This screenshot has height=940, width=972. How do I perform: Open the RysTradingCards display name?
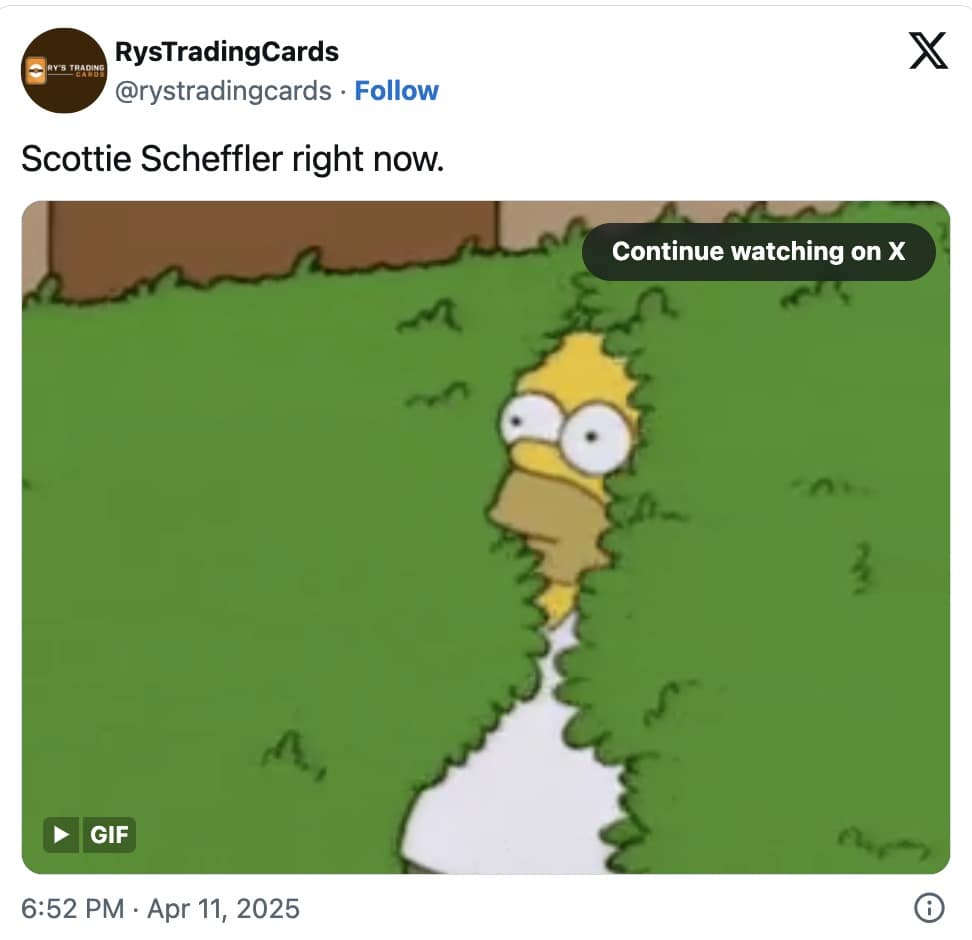click(227, 51)
